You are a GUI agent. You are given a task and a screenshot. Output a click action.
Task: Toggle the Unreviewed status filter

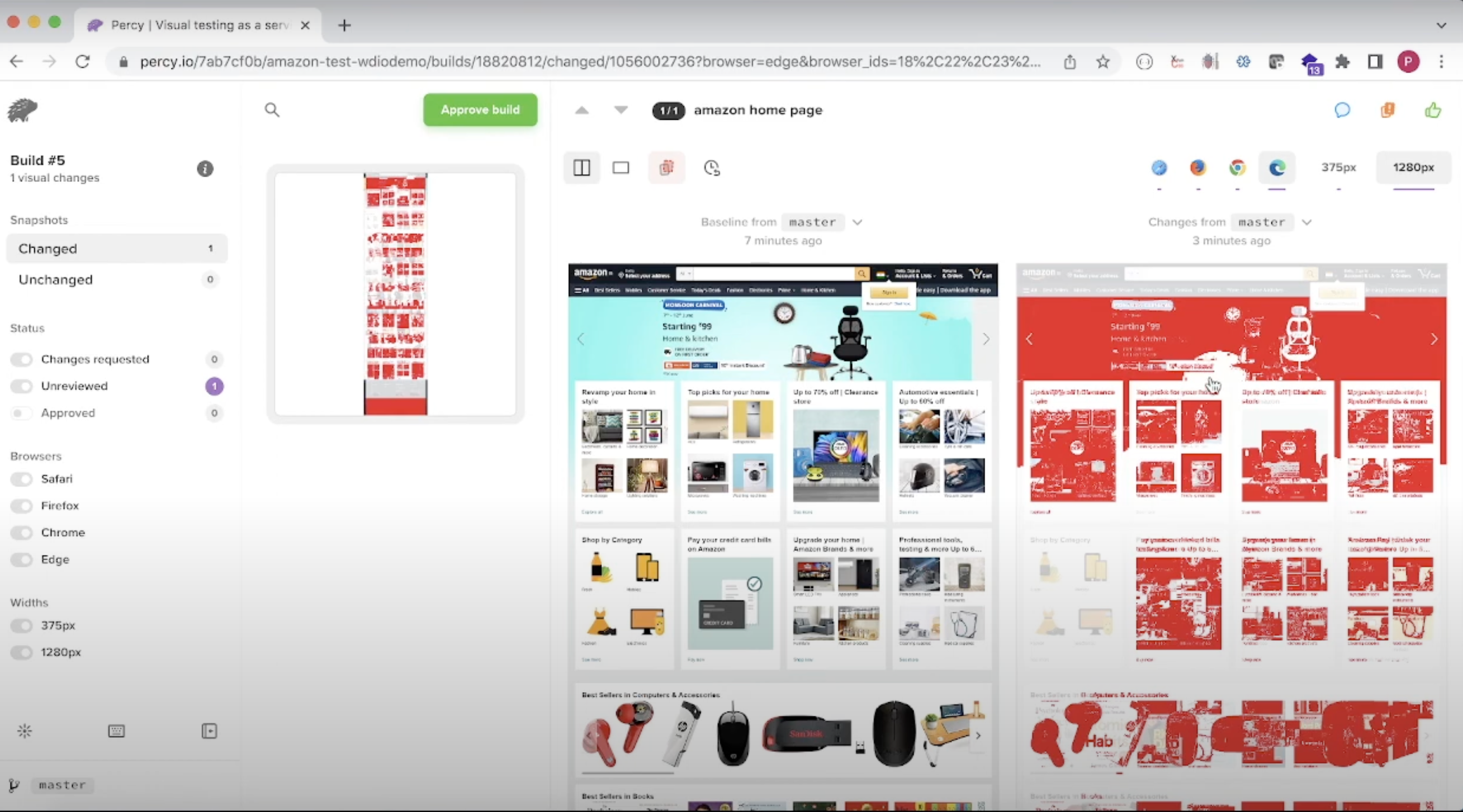pyautogui.click(x=22, y=386)
